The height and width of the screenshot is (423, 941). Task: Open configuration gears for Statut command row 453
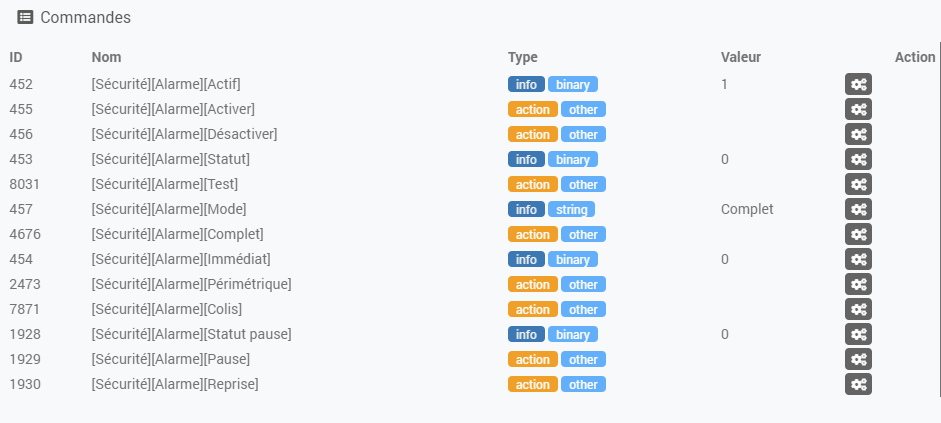(x=858, y=159)
